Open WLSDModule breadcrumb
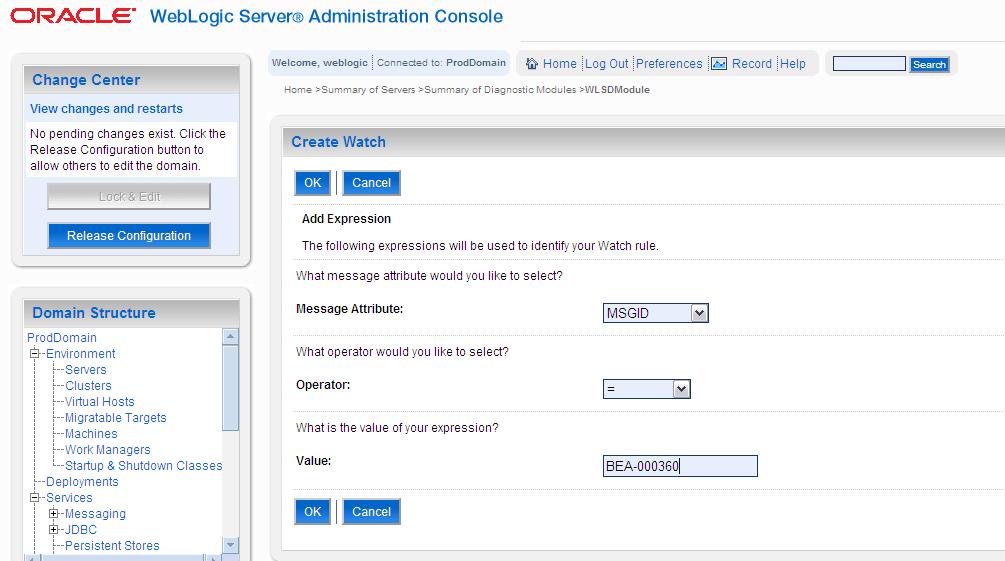The width and height of the screenshot is (1005, 561). click(617, 90)
